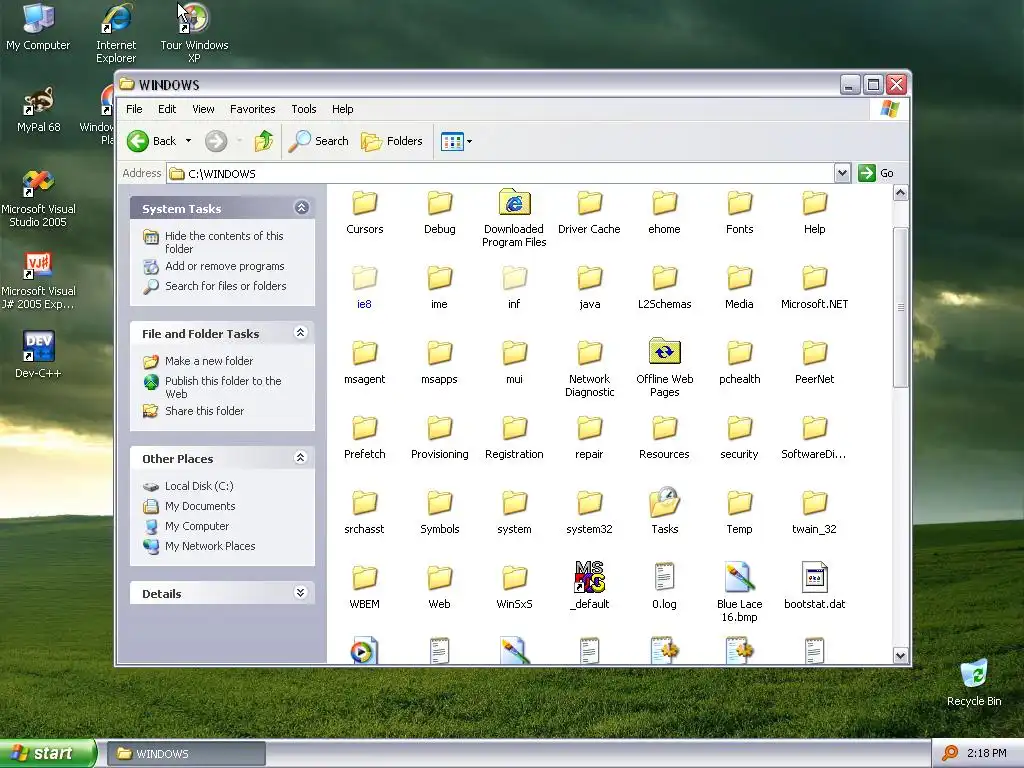This screenshot has width=1024, height=768.
Task: Open the Tools menu
Action: (304, 109)
